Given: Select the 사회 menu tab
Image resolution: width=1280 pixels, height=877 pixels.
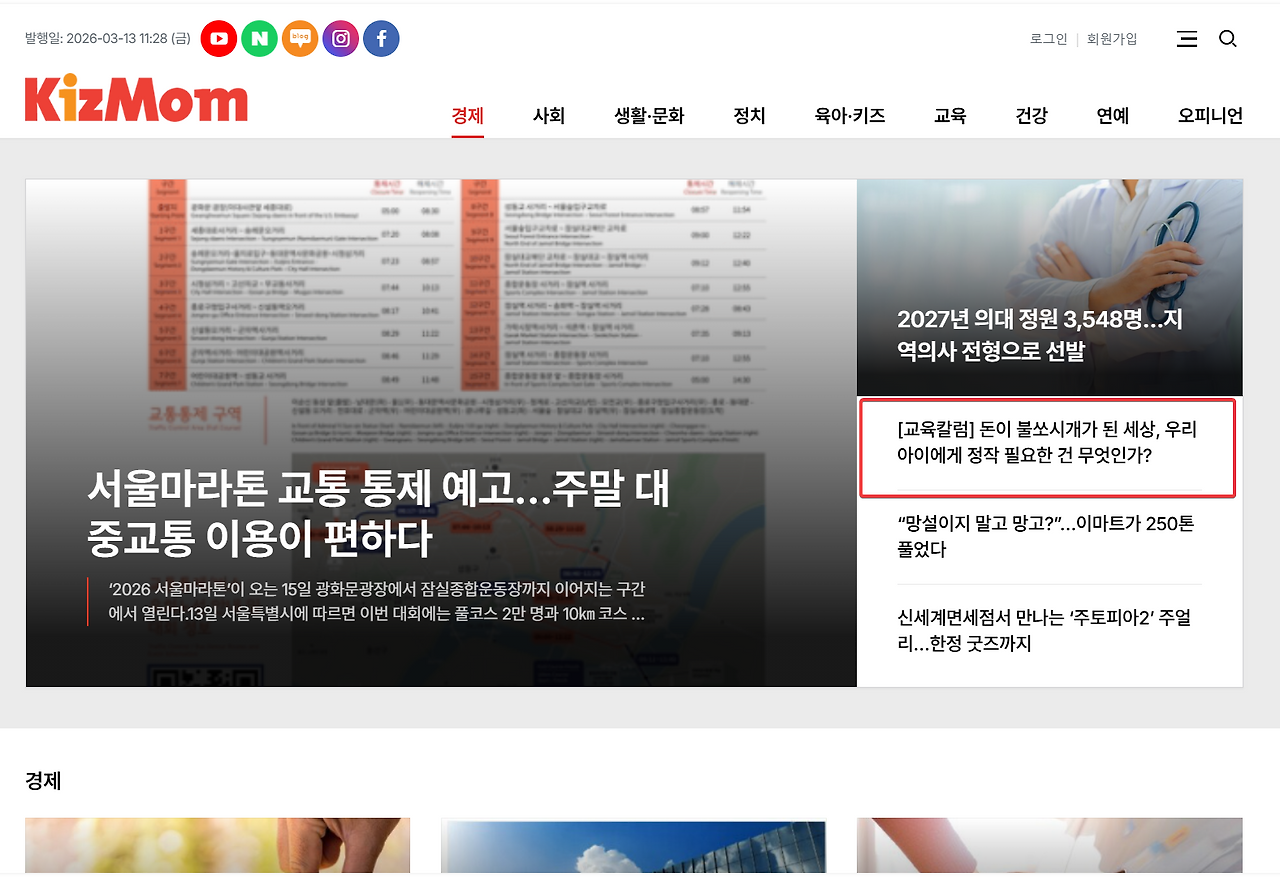Looking at the screenshot, I should click(x=549, y=116).
